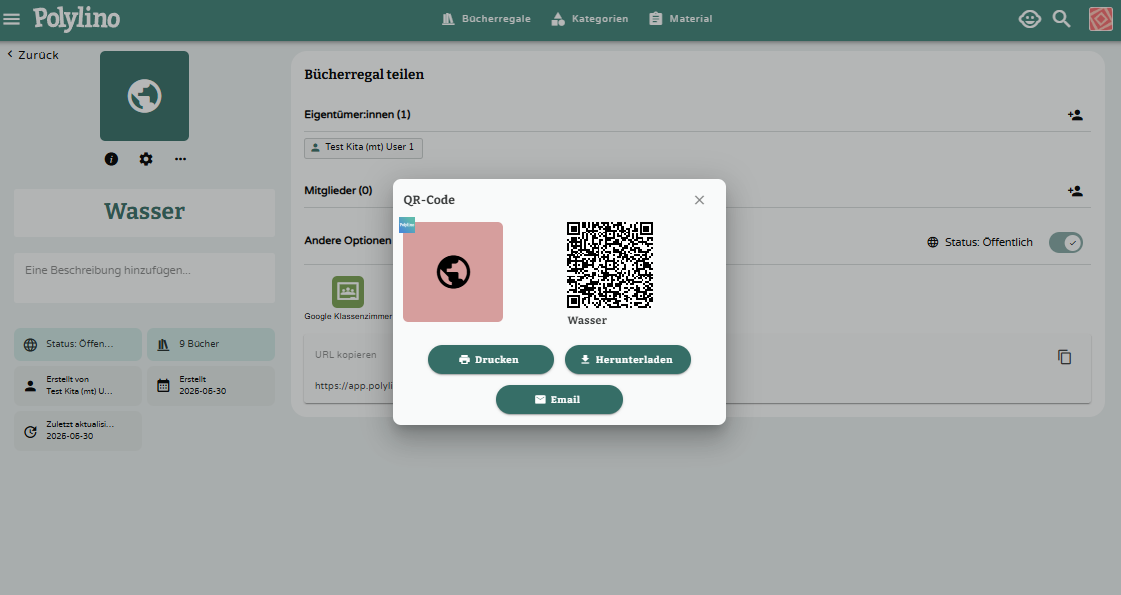1121x595 pixels.
Task: Open the three-dots more options menu
Action: (180, 159)
